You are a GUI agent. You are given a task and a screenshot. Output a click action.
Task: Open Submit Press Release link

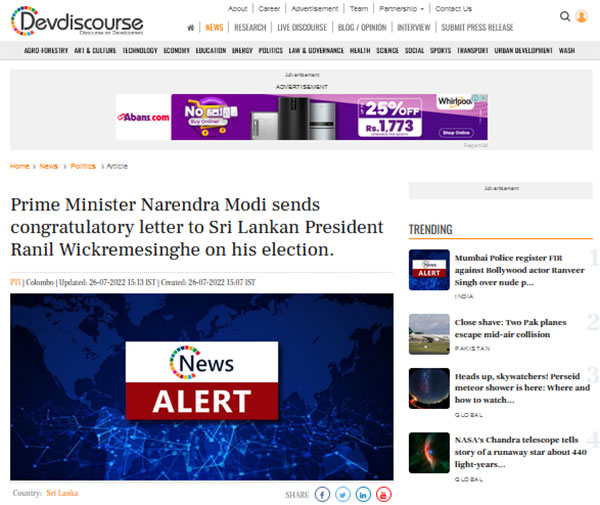tap(477, 28)
